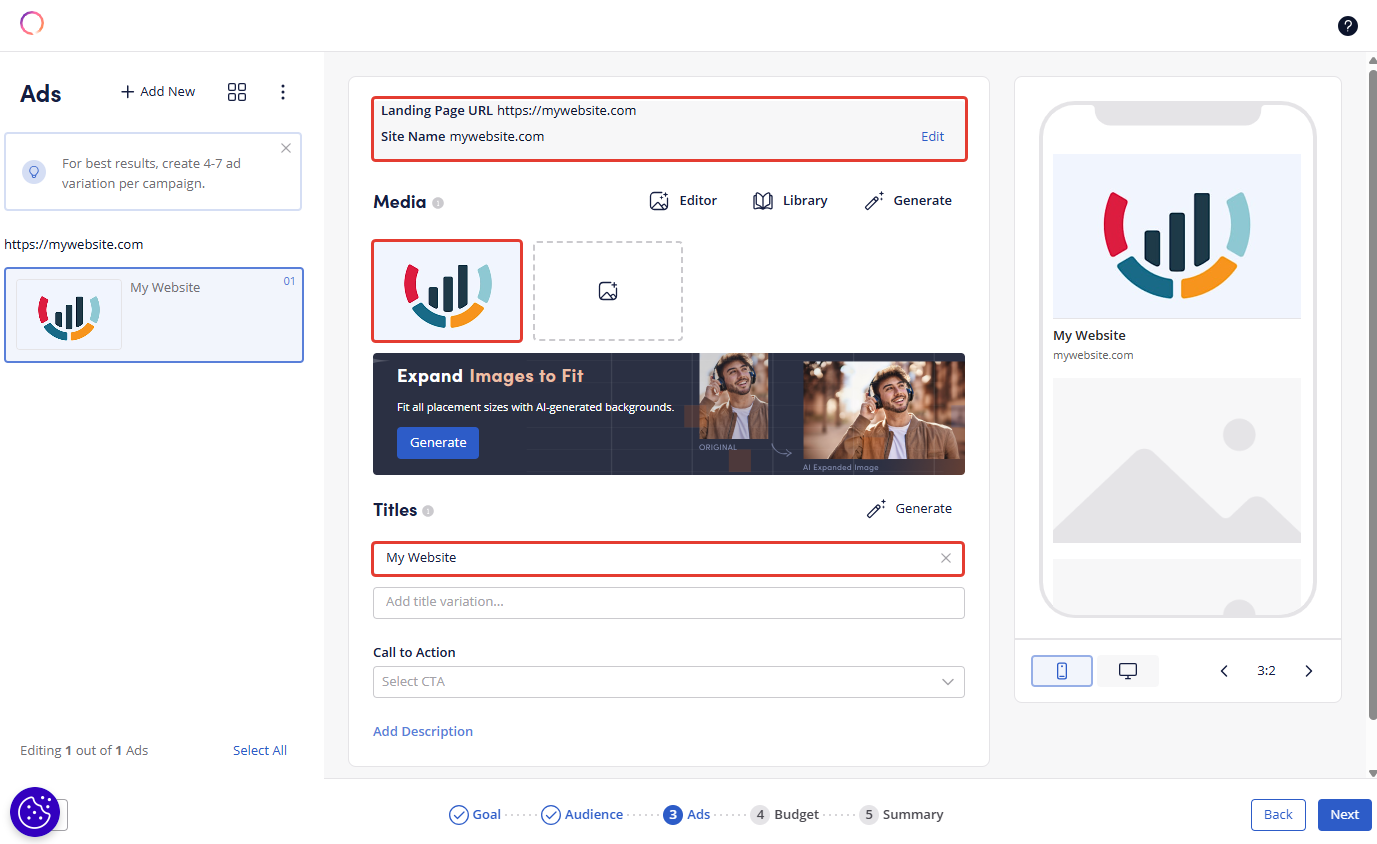This screenshot has width=1377, height=844.
Task: Show previous preview aspect ratio
Action: click(1224, 671)
